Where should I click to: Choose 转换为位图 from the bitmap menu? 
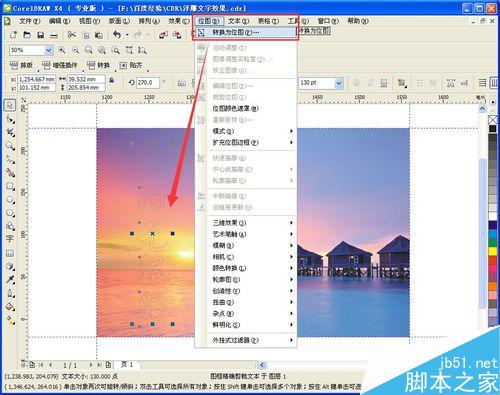point(246,33)
